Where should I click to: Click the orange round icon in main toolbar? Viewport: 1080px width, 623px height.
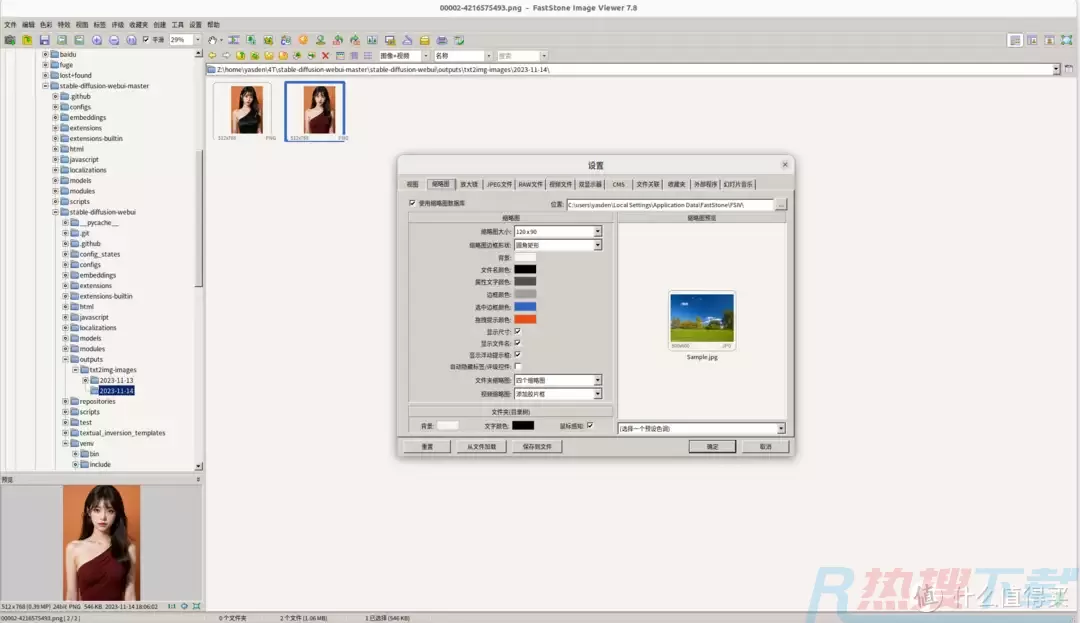pyautogui.click(x=303, y=40)
